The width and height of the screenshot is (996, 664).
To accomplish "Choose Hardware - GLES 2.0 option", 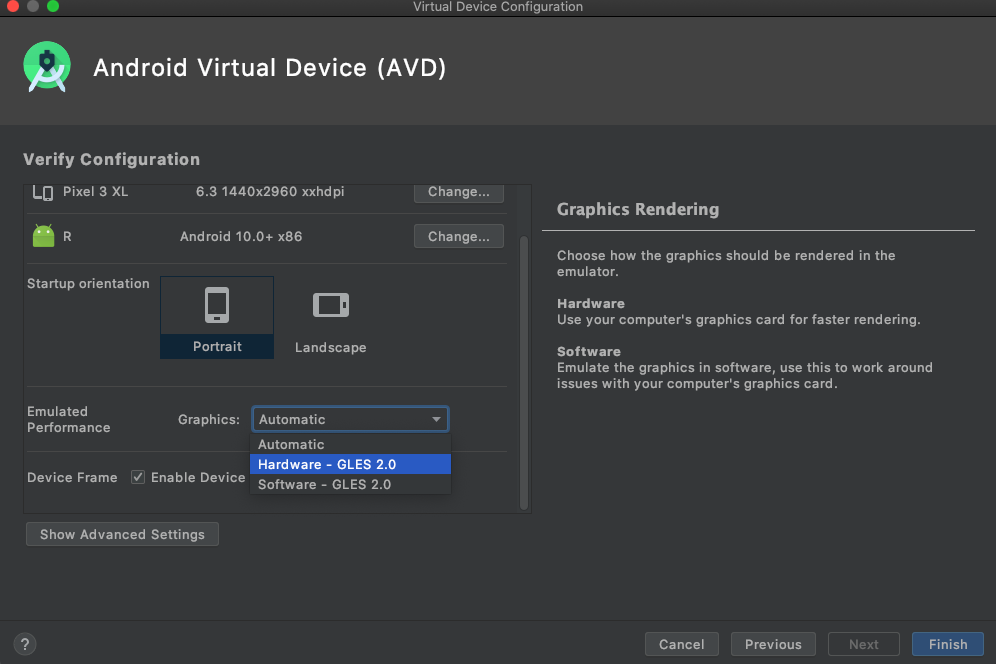I will pyautogui.click(x=350, y=464).
